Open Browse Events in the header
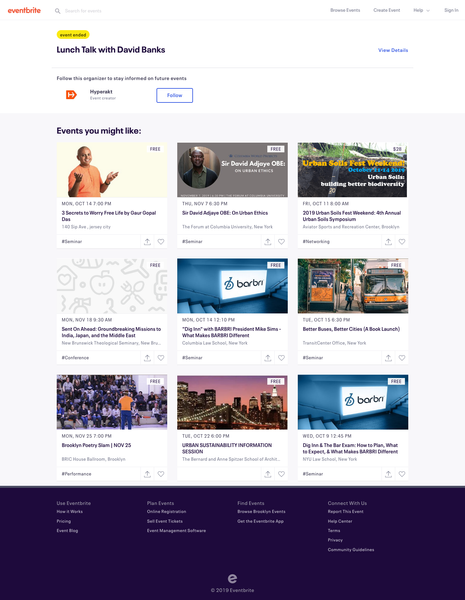Screen dimensions: 465x600 345,10
